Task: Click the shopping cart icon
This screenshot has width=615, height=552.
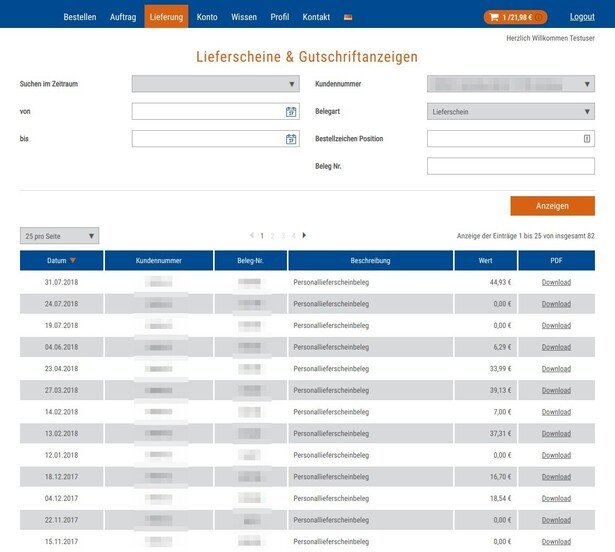Action: [494, 17]
